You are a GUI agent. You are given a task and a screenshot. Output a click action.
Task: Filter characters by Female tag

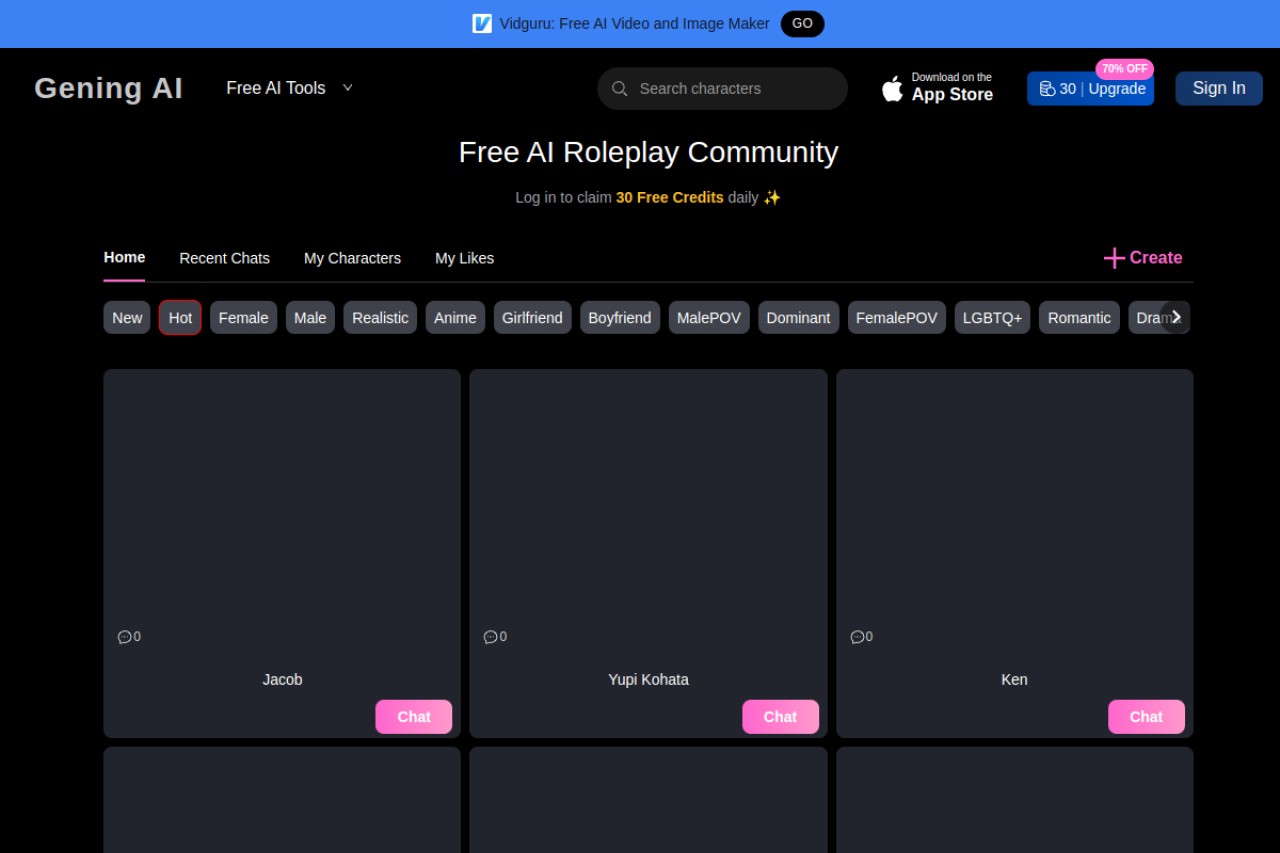tap(243, 318)
